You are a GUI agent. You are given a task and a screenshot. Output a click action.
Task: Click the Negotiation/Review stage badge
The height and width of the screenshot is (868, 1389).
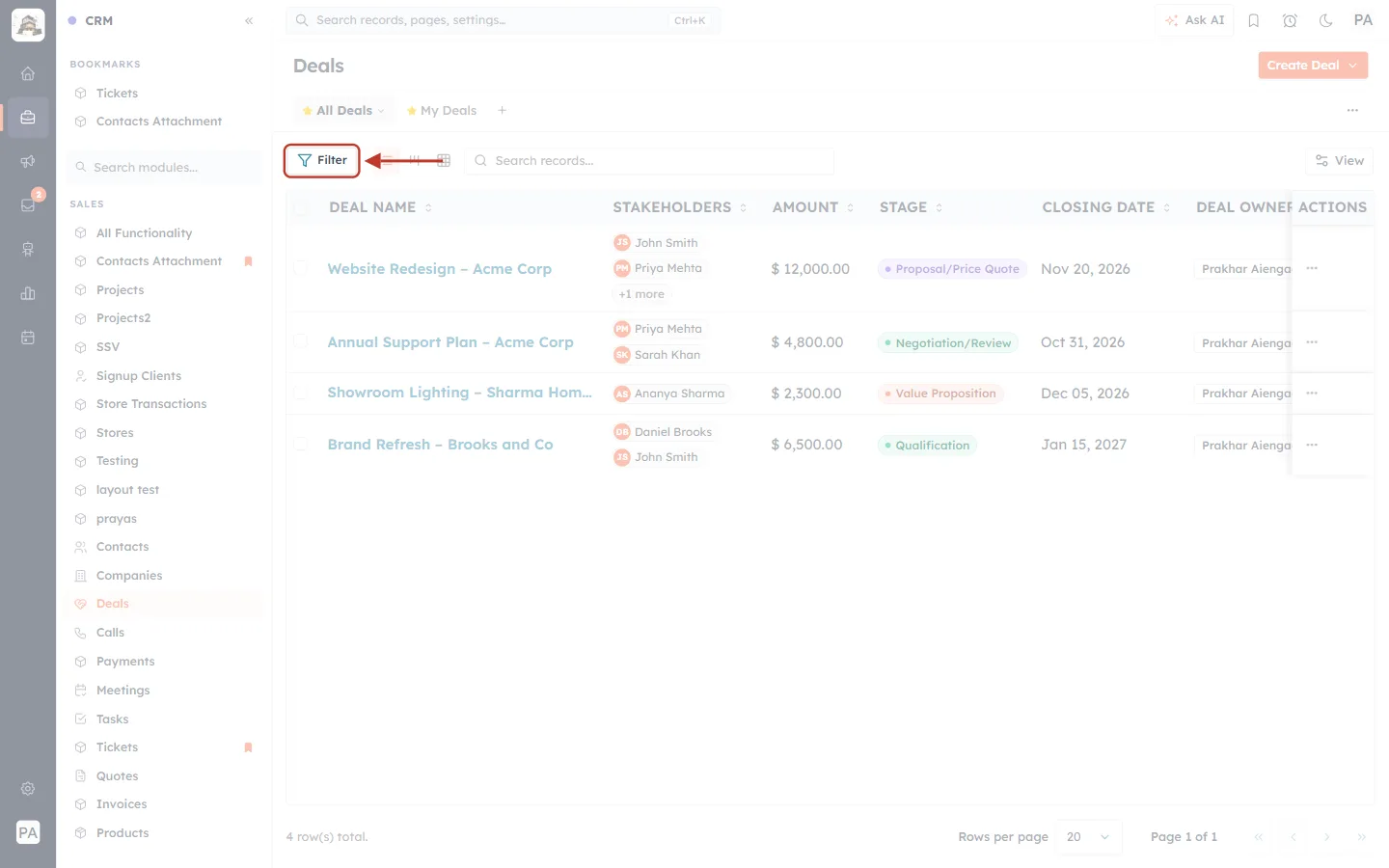947,342
